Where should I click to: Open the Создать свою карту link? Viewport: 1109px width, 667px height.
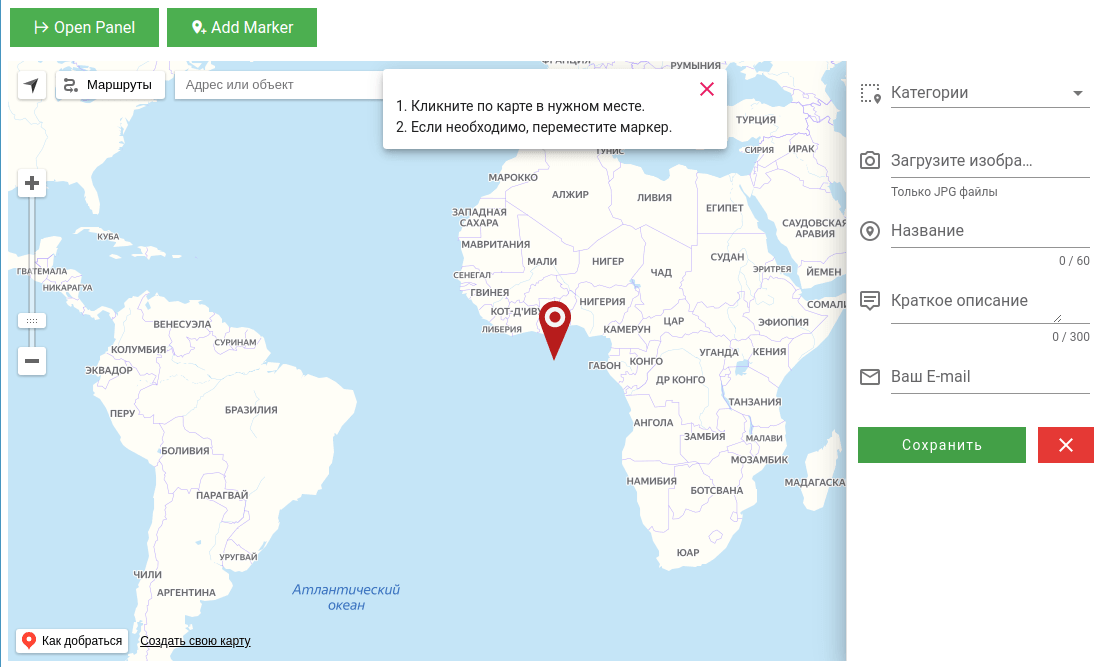coord(195,641)
